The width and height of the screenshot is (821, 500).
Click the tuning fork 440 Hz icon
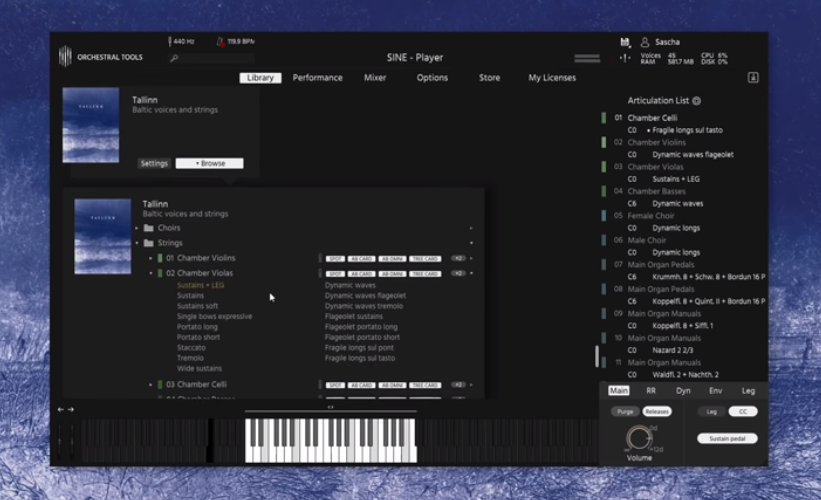pos(170,41)
